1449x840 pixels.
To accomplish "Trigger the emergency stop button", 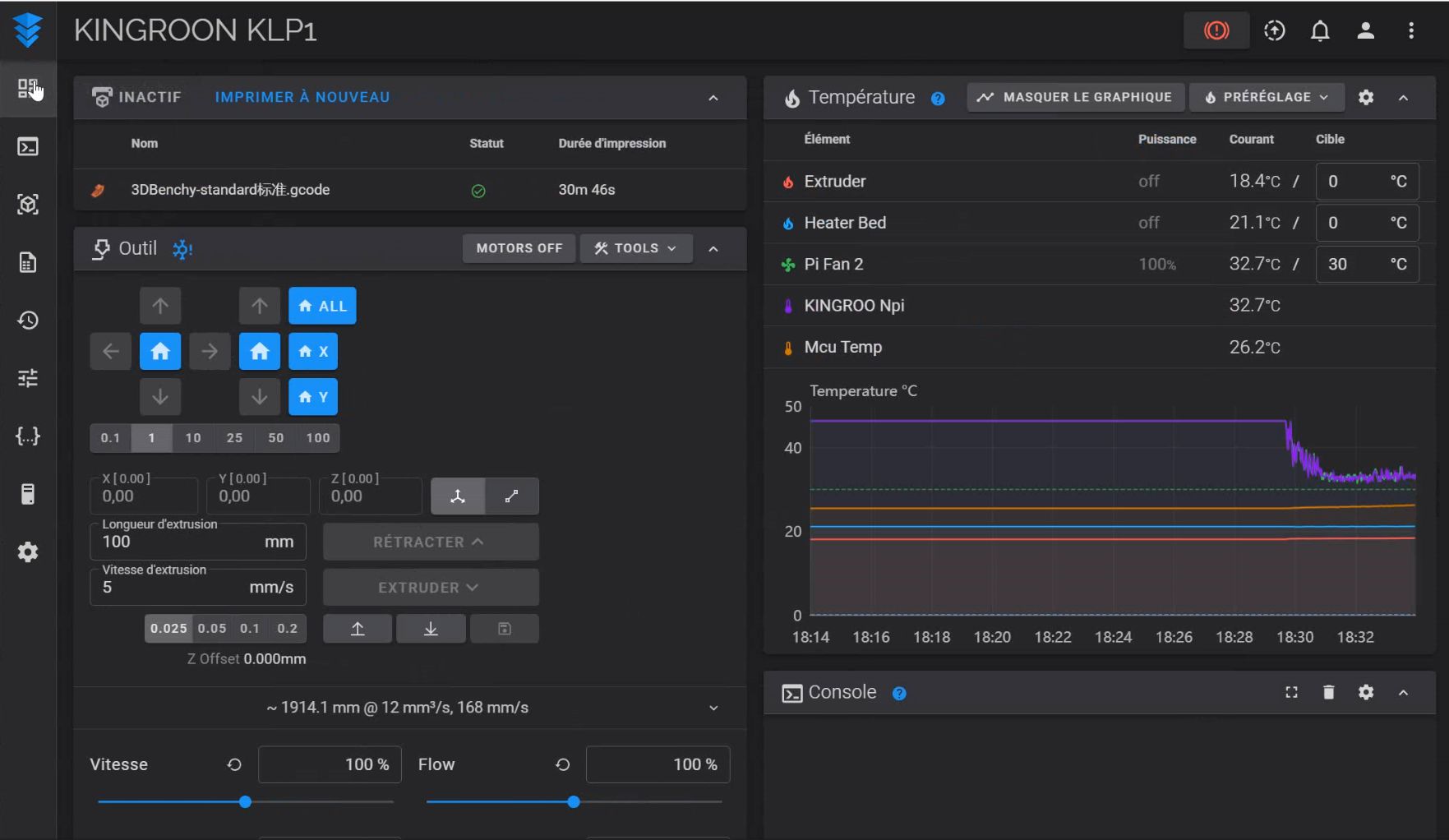I will point(1216,30).
